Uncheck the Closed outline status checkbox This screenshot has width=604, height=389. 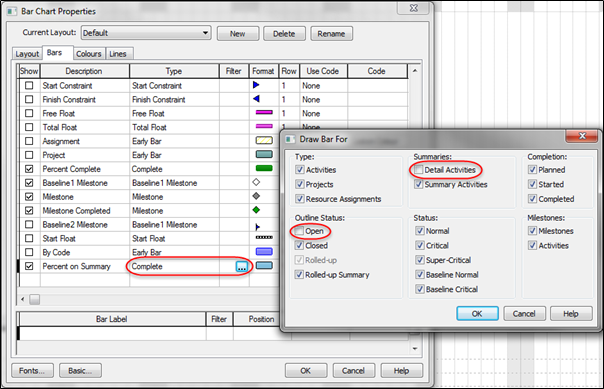pyautogui.click(x=299, y=245)
